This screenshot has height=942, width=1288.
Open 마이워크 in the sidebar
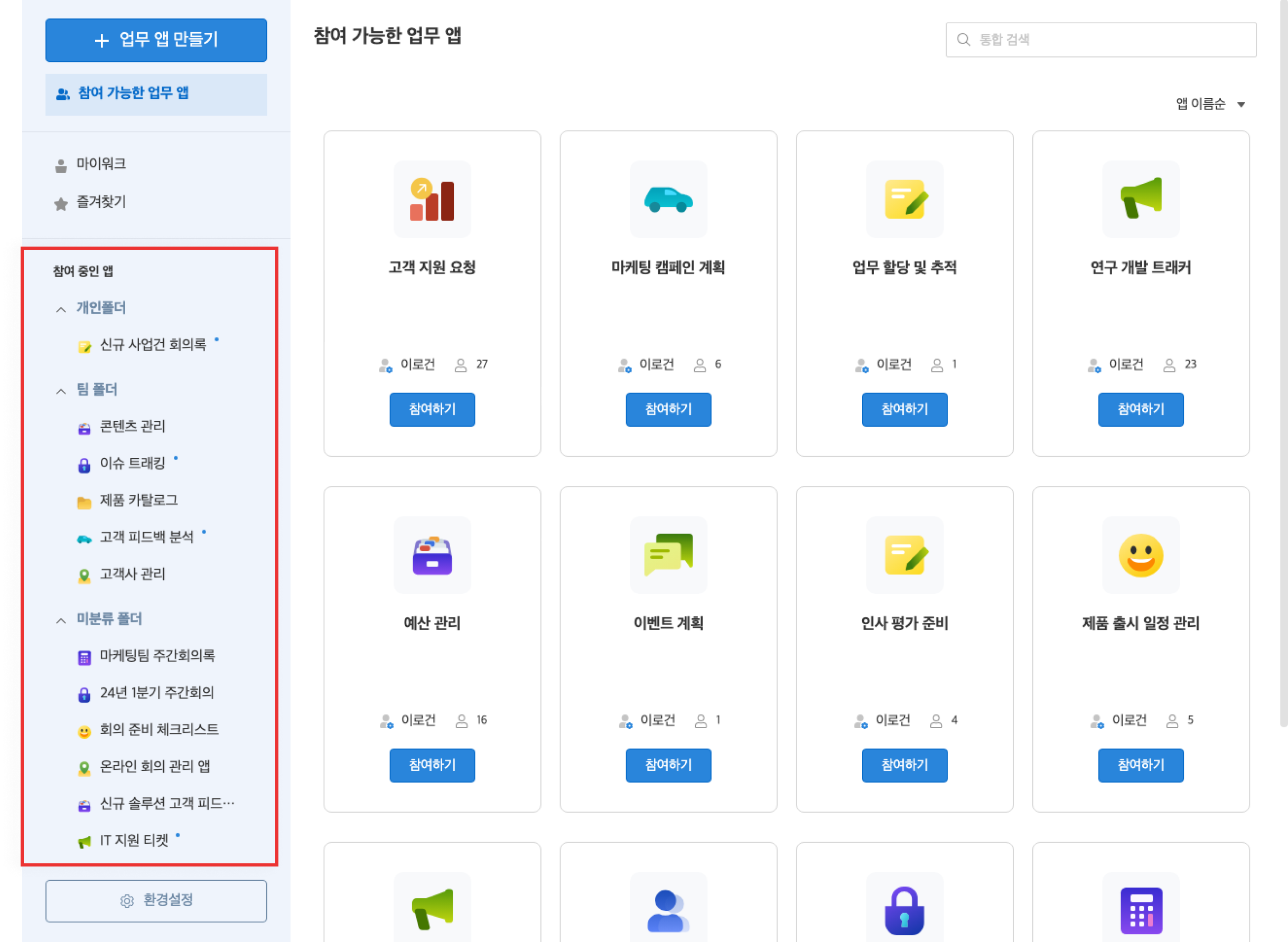click(x=101, y=164)
